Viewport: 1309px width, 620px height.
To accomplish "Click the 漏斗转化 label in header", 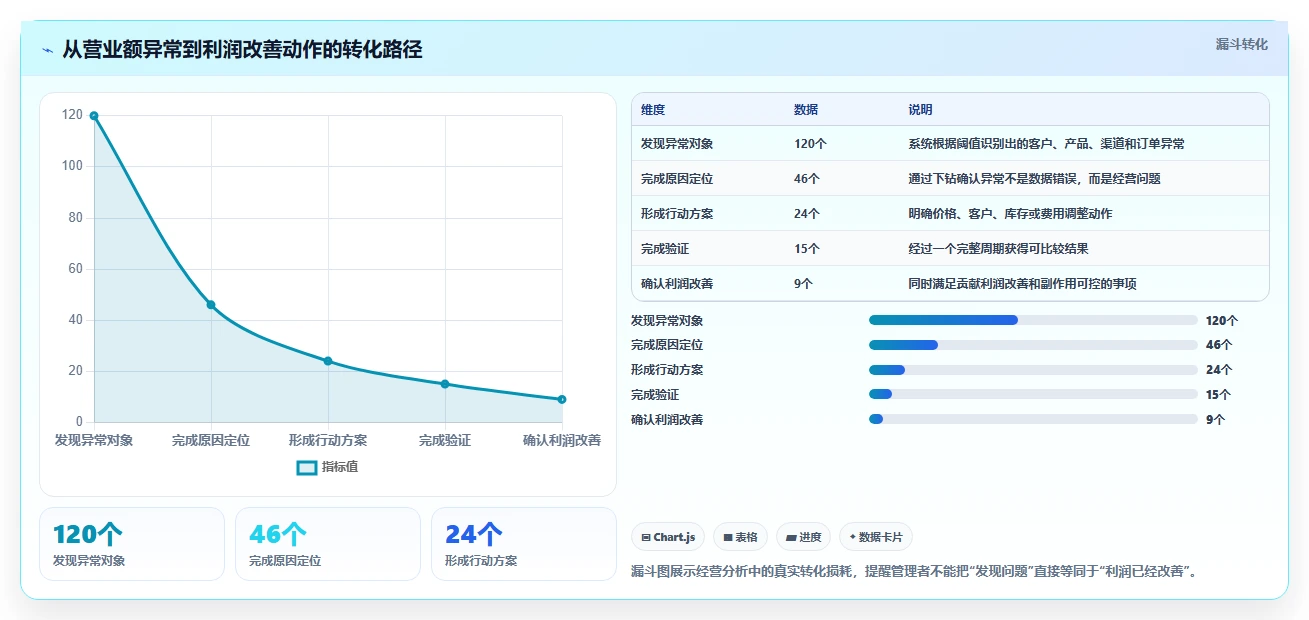I will pos(1241,44).
